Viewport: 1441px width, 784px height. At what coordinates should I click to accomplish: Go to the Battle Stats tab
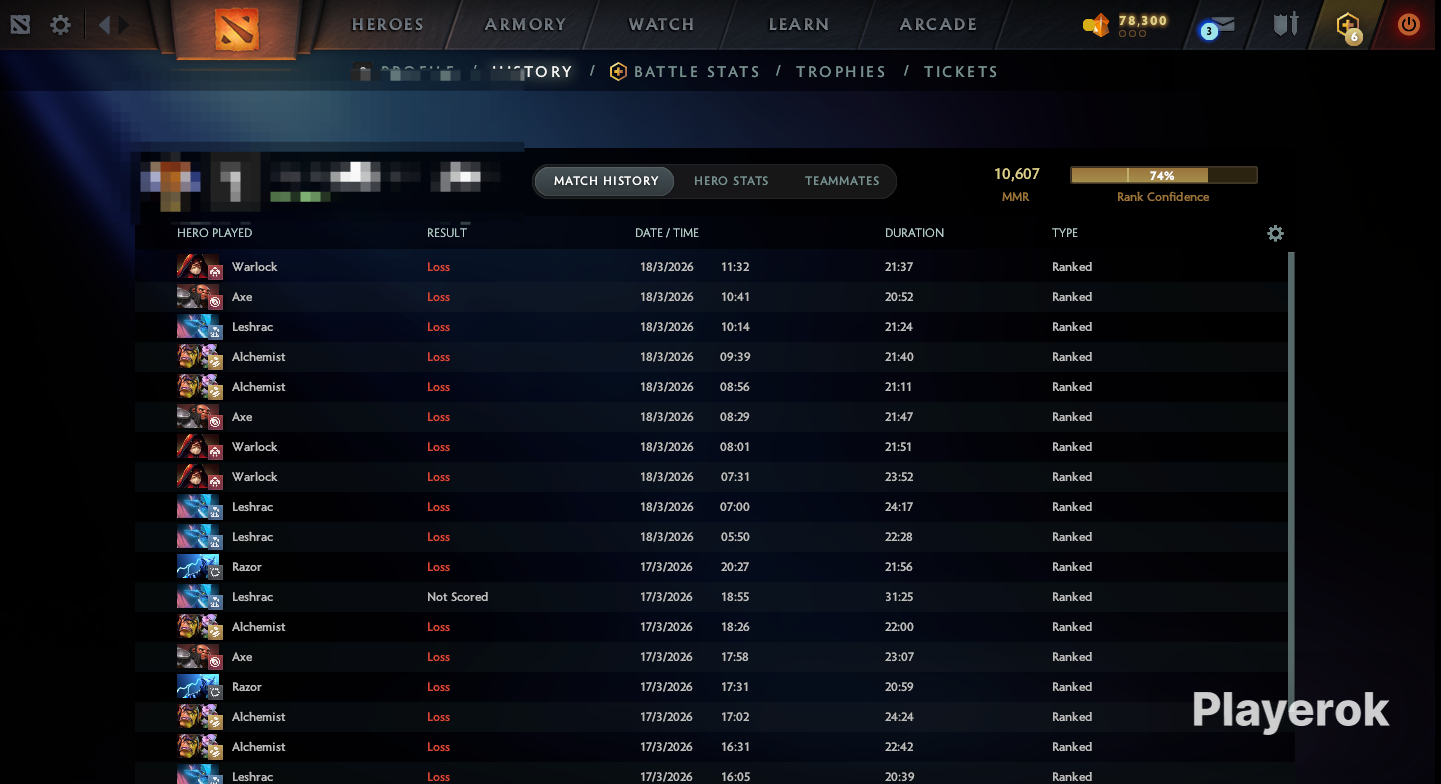coord(696,72)
